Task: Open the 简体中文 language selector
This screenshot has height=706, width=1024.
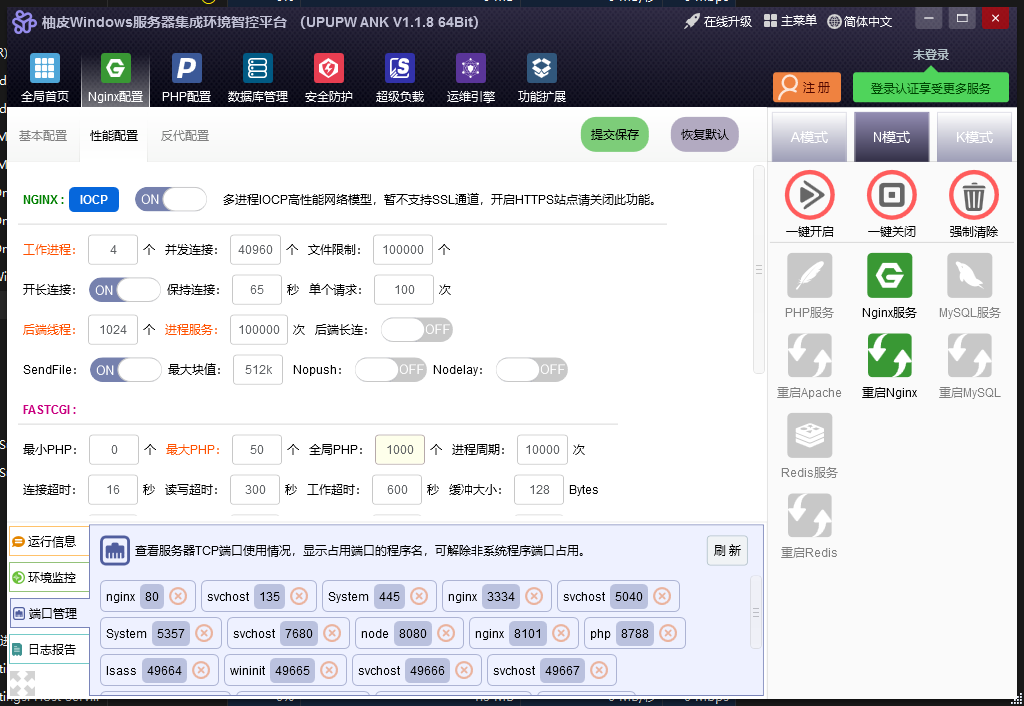Action: 859,22
